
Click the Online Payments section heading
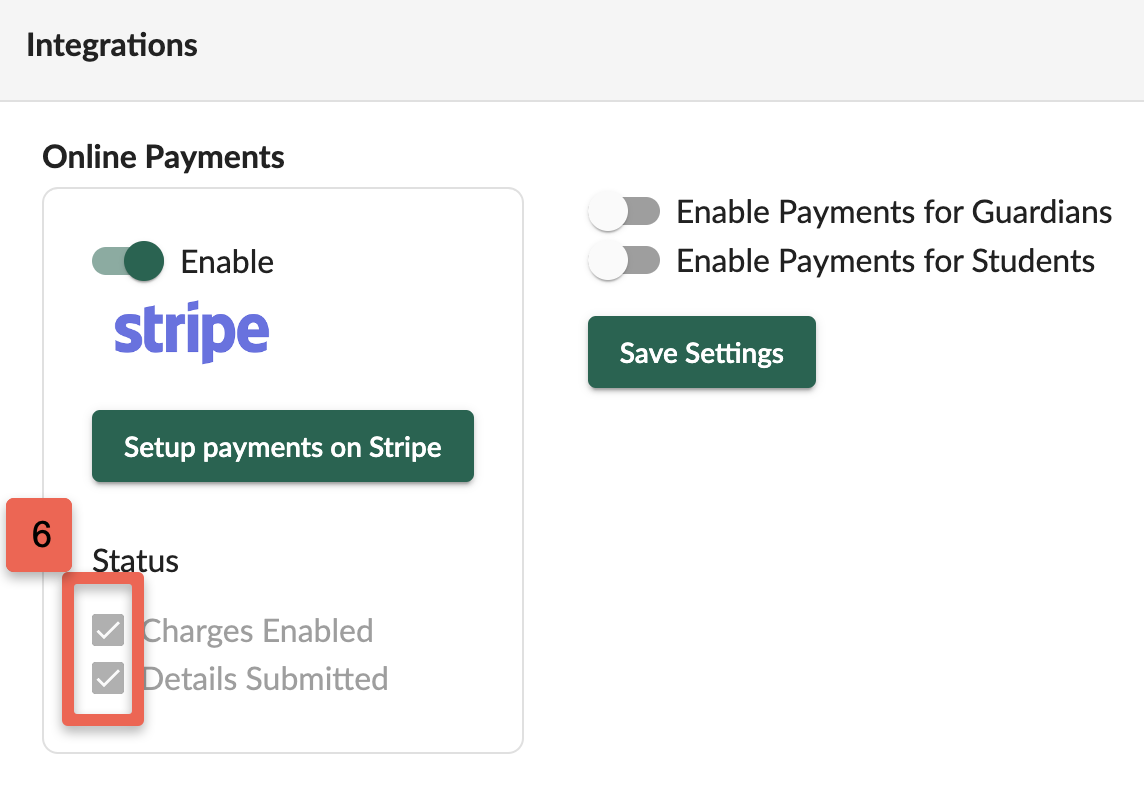pos(163,157)
